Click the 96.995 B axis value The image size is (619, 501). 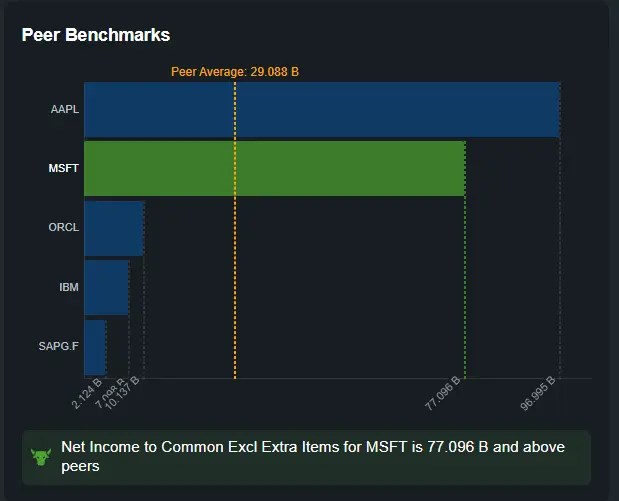538,393
